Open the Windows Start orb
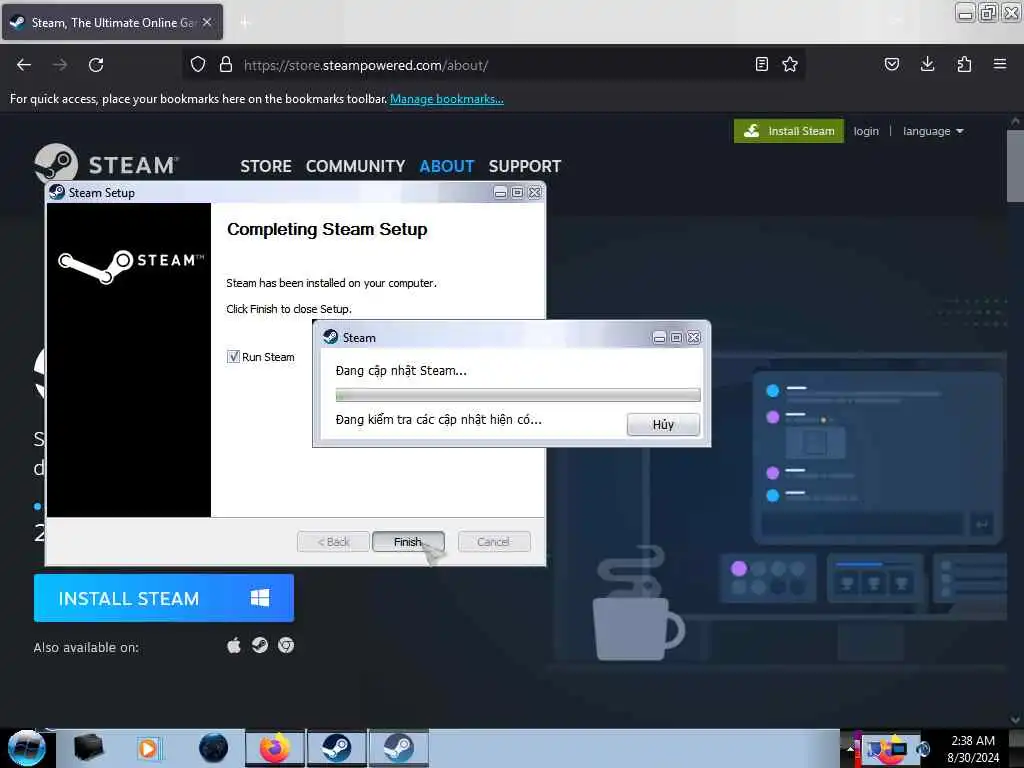The image size is (1024, 768). coord(27,748)
